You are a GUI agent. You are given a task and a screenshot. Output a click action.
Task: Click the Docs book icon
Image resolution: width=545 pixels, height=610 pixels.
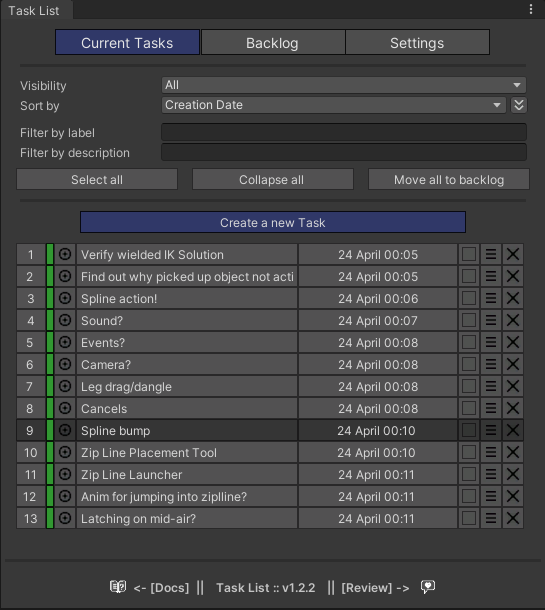[118, 587]
